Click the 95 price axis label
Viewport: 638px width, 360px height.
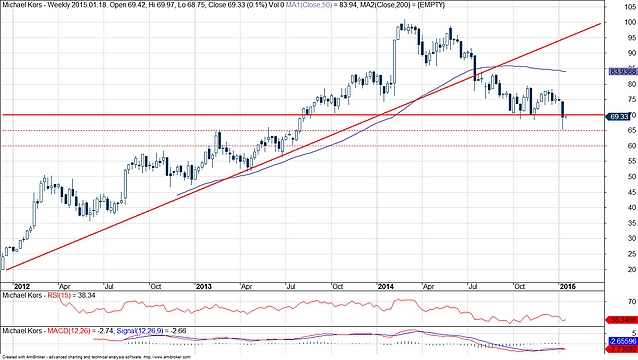[x=632, y=38]
